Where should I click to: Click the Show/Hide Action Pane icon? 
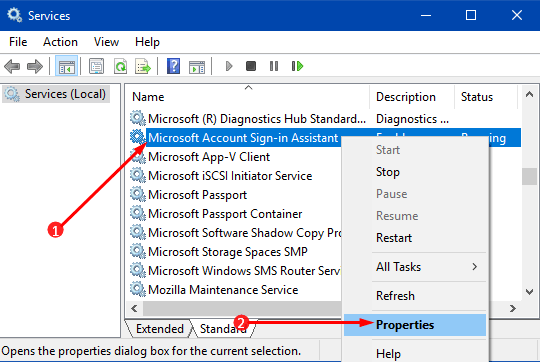(197, 67)
